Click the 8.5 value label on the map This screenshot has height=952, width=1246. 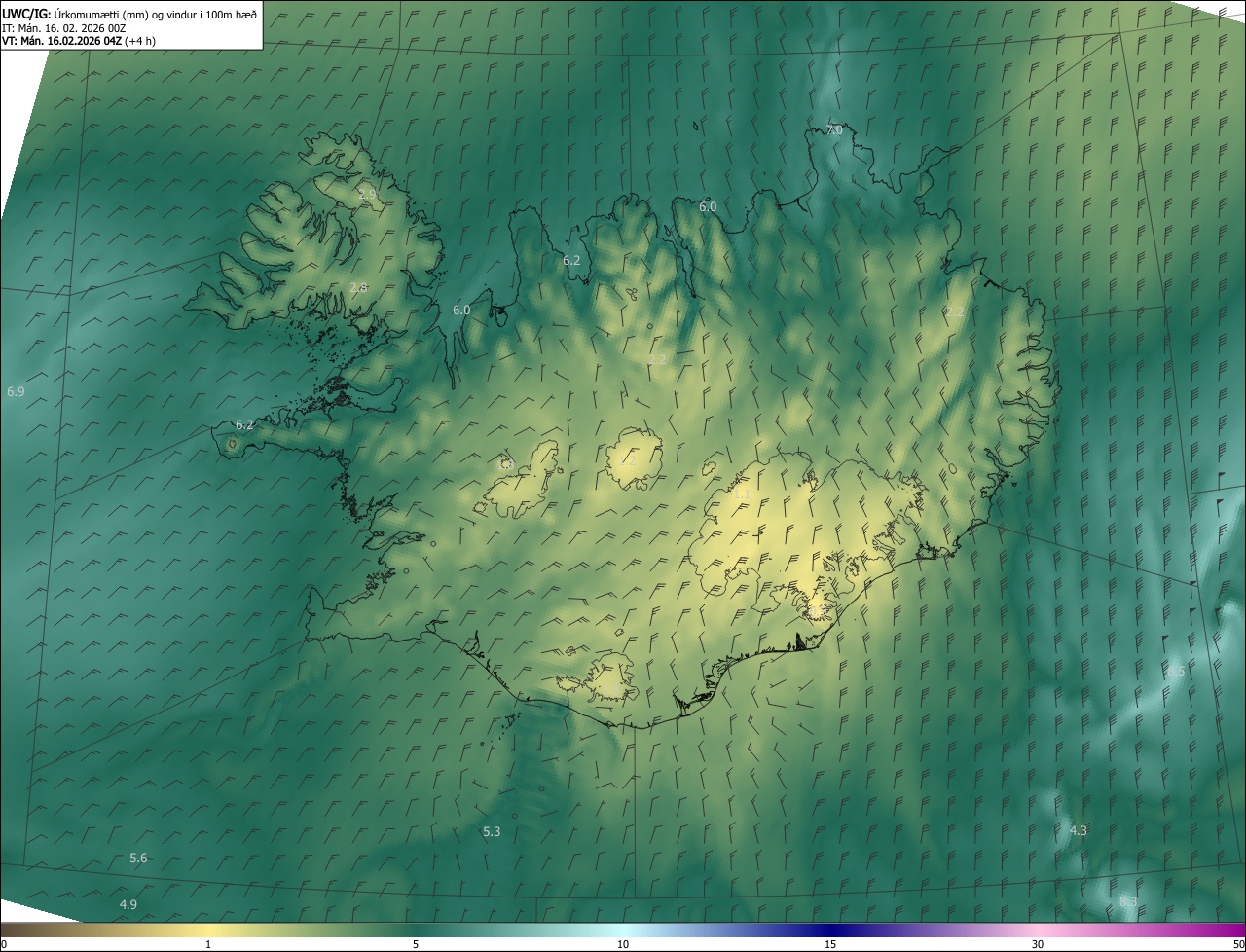[x=1177, y=672]
